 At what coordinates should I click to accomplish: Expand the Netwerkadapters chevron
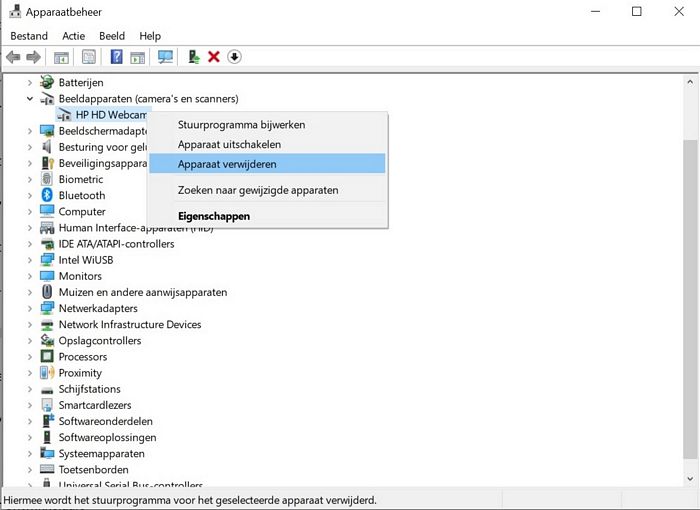(x=30, y=308)
